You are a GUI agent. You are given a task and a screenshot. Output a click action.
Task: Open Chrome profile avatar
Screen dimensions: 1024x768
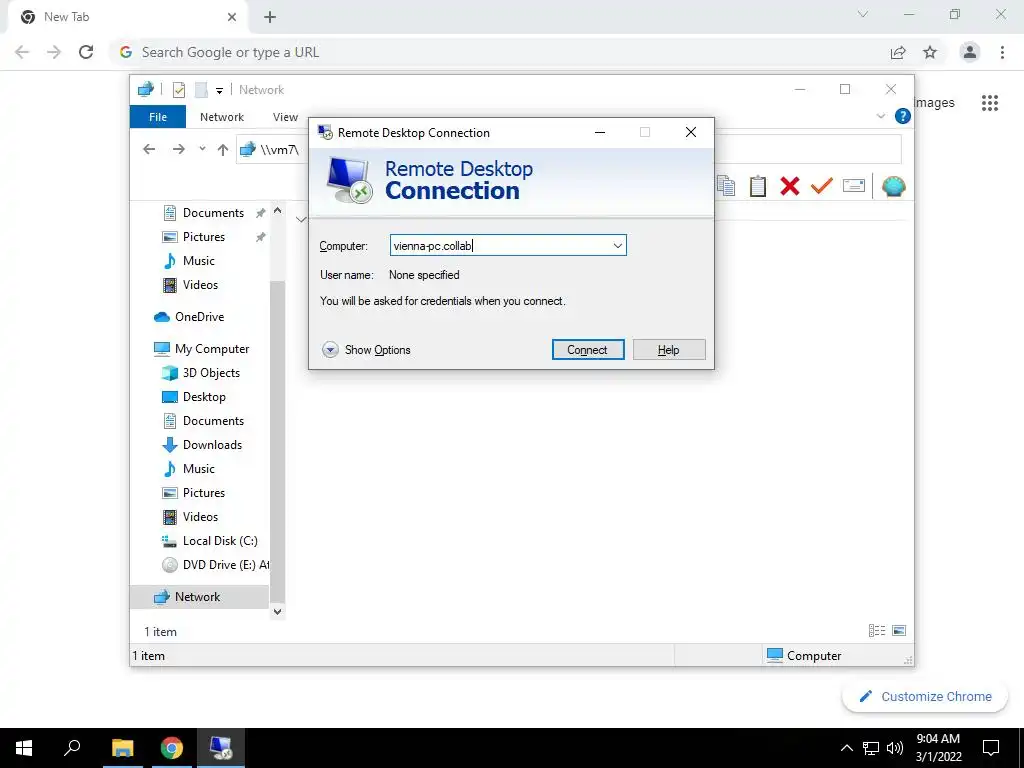[970, 52]
